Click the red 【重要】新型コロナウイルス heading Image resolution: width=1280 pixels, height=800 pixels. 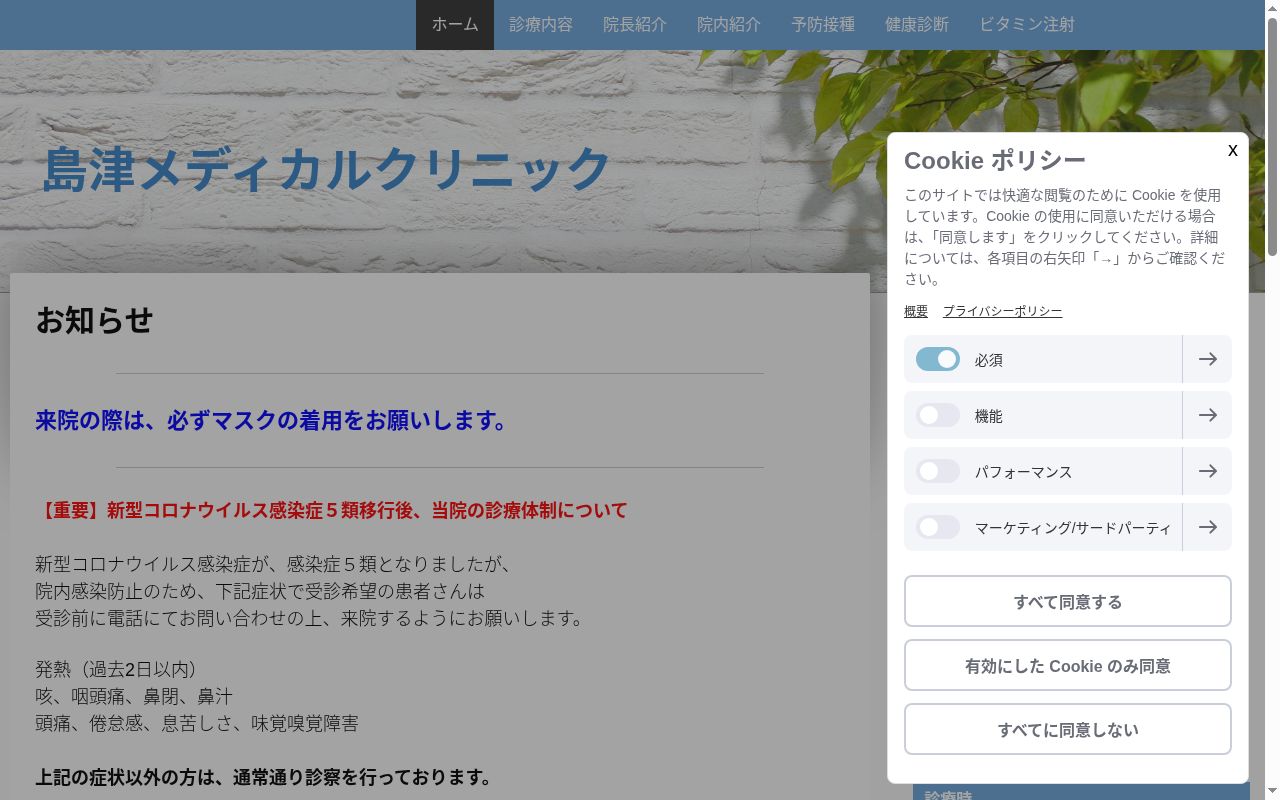[331, 510]
